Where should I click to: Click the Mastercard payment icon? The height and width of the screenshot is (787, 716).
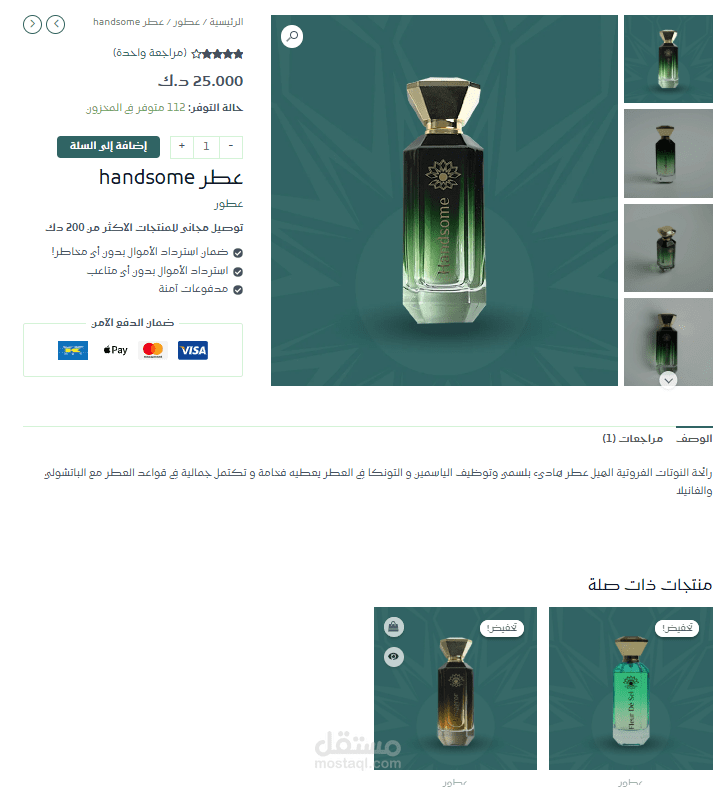tap(153, 350)
